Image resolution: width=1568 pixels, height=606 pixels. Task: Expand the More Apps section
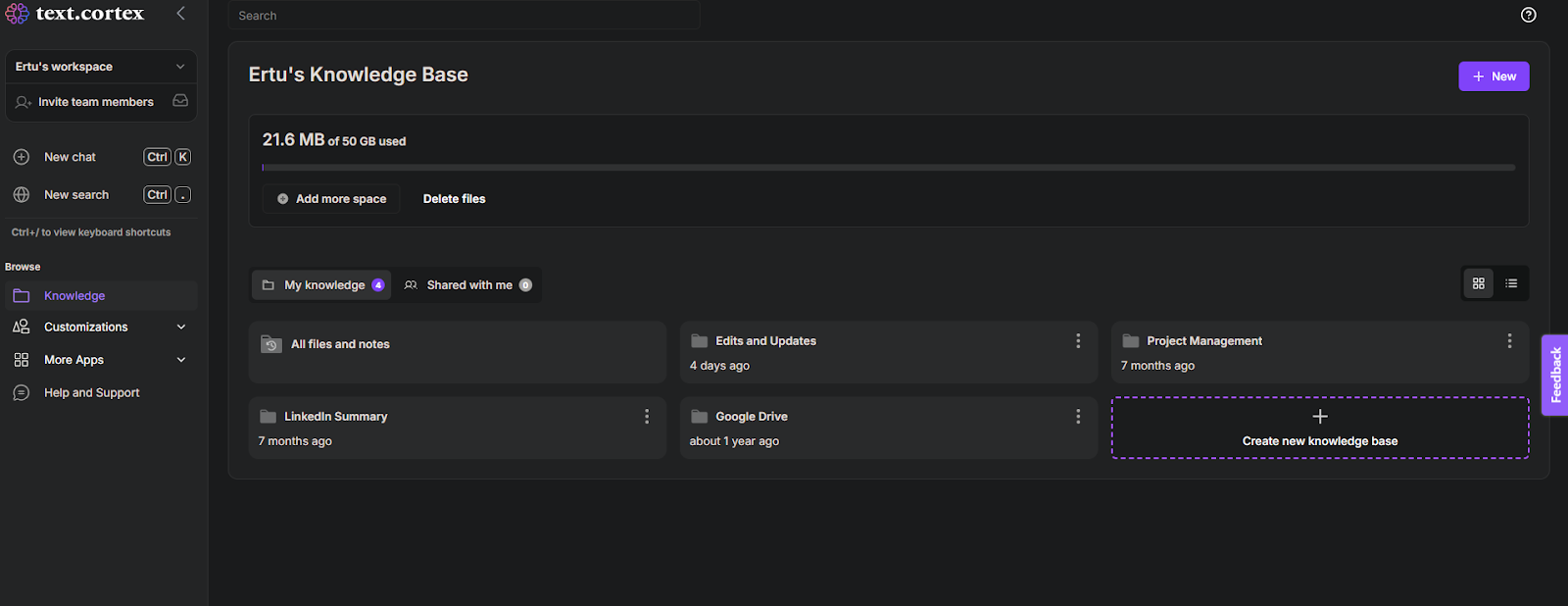[x=101, y=360]
